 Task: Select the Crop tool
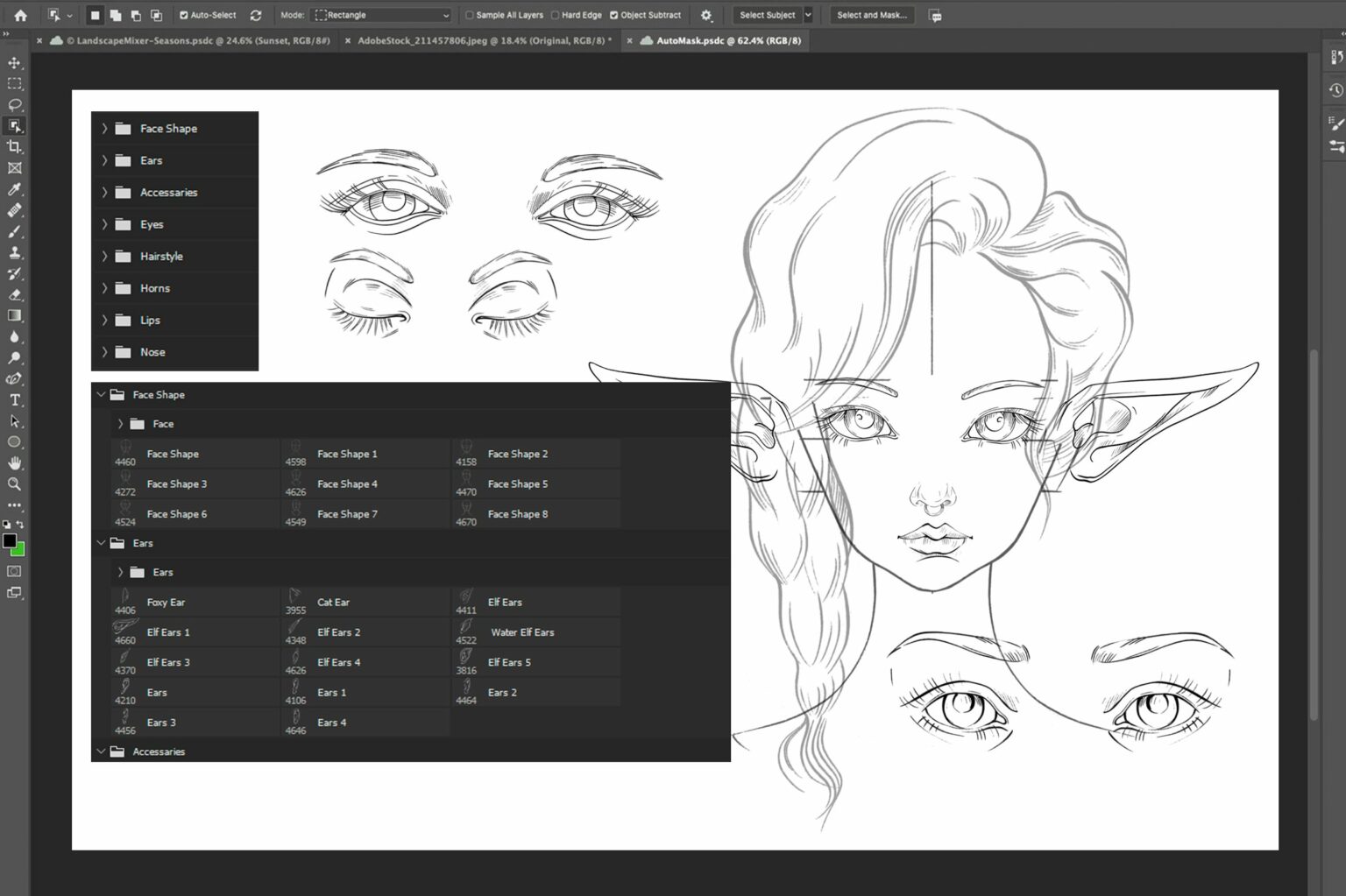pos(14,146)
